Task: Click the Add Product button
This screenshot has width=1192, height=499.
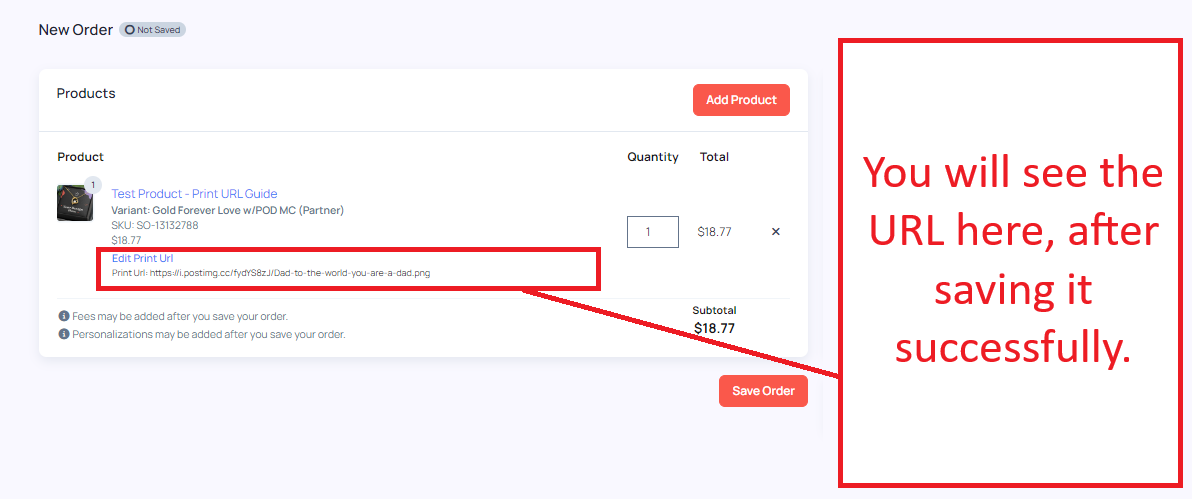Action: (741, 100)
